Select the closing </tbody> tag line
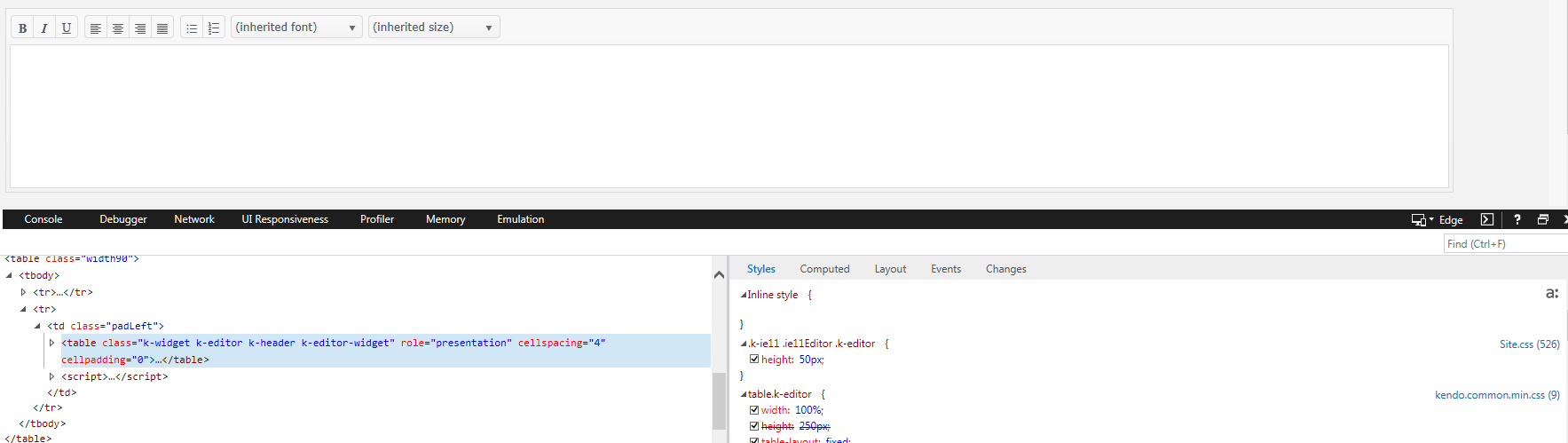Viewport: 1568px width, 443px height. point(43,423)
